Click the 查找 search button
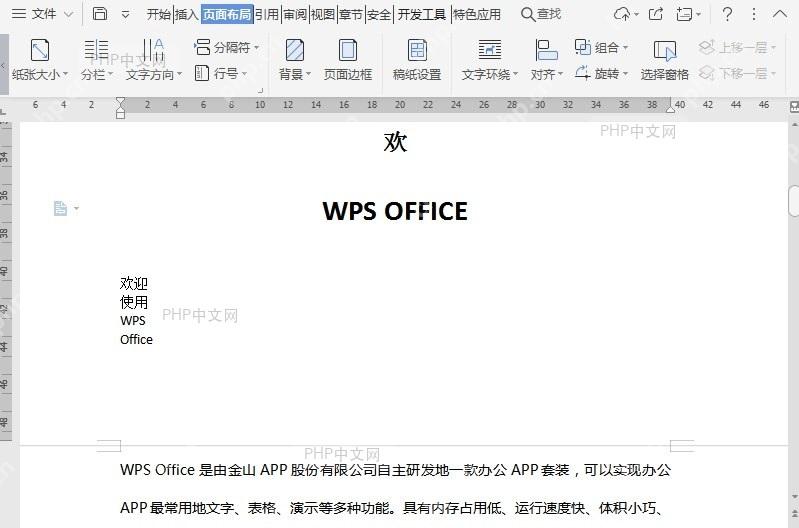 (x=541, y=14)
